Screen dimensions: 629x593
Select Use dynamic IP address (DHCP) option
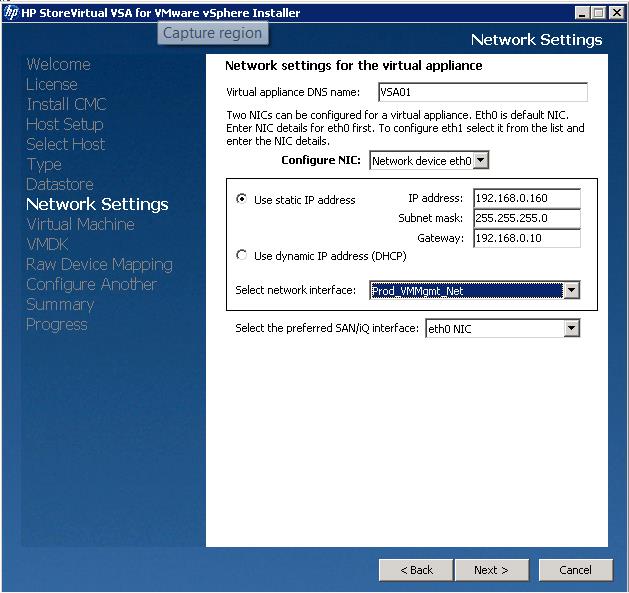click(x=241, y=255)
